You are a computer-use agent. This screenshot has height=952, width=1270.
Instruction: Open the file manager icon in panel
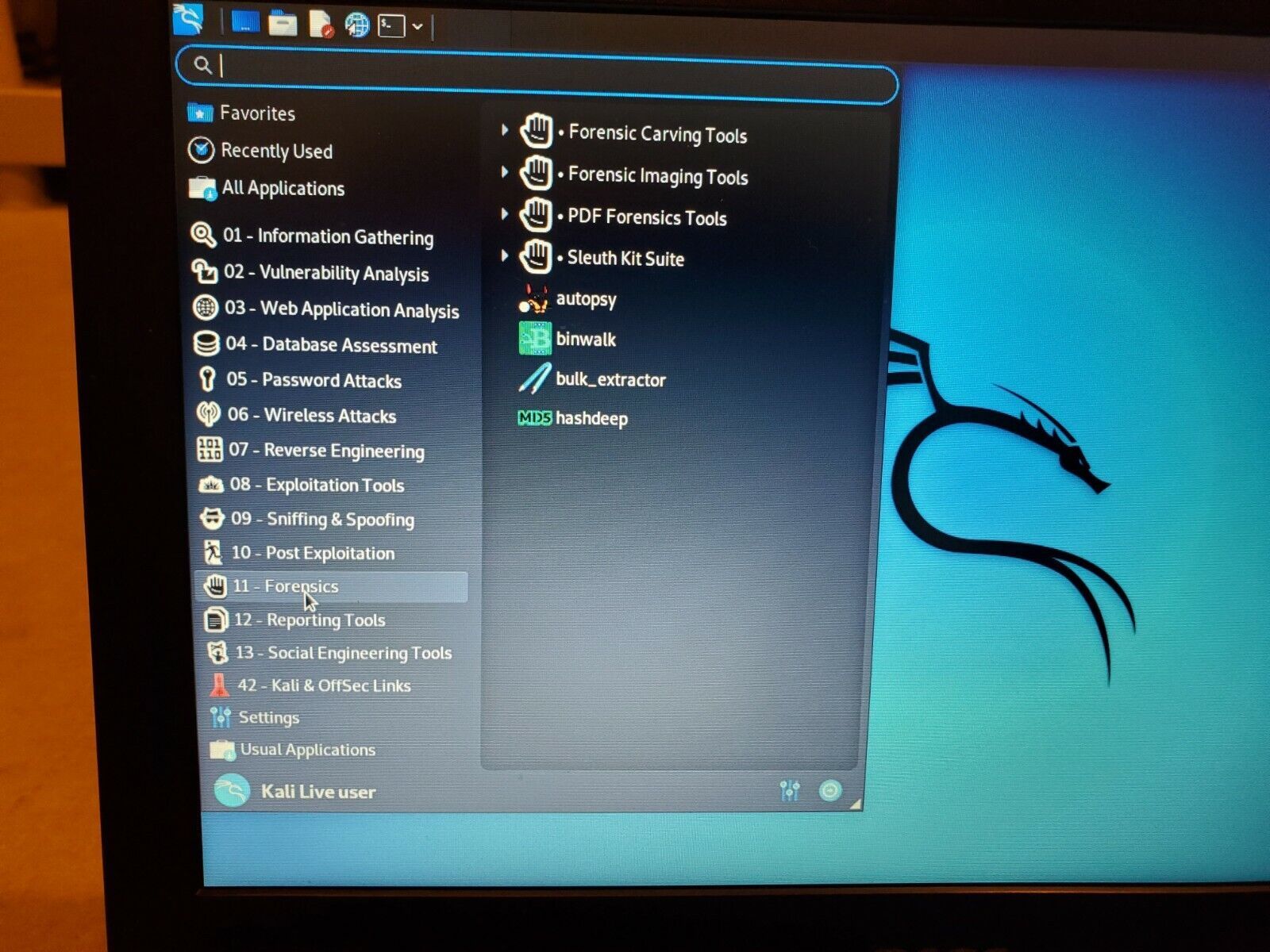click(282, 23)
